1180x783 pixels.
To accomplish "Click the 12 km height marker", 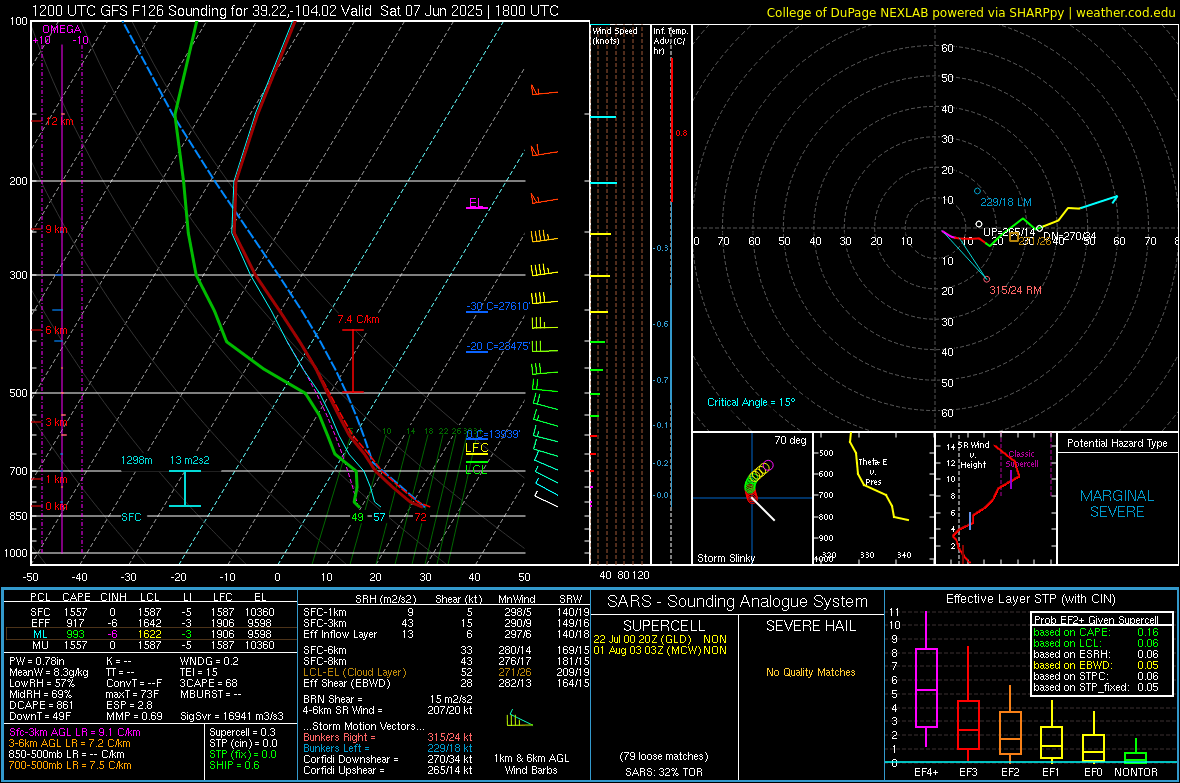I will (x=59, y=121).
